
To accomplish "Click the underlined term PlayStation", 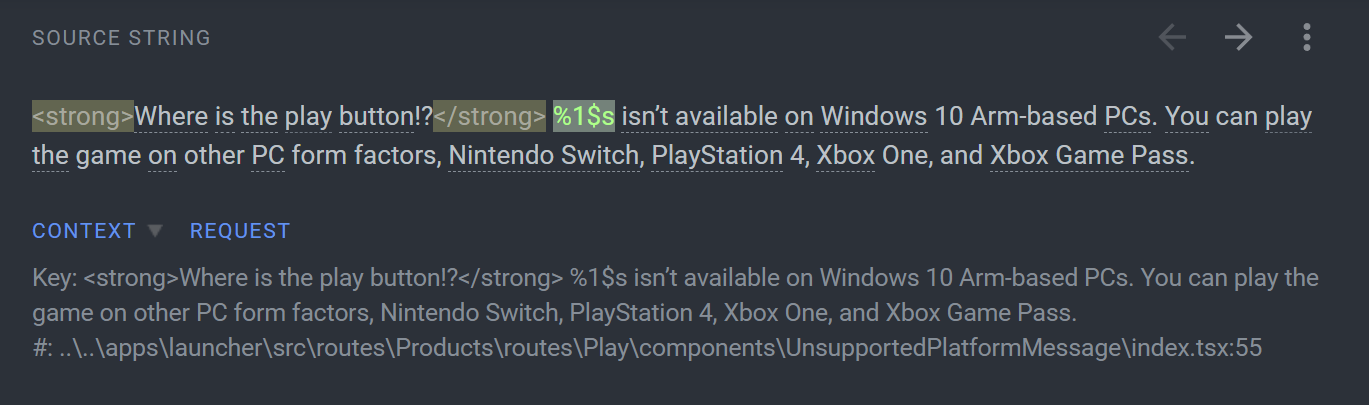I will coord(717,156).
